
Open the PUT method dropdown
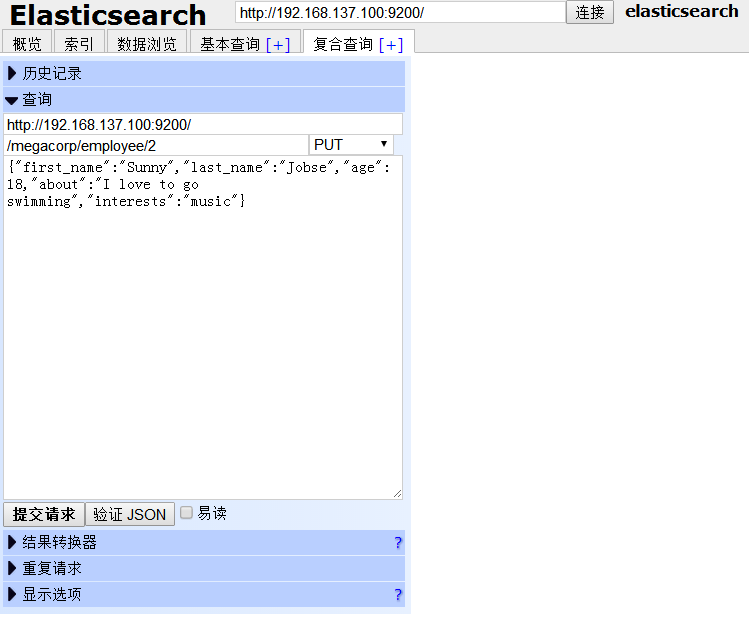pyautogui.click(x=351, y=145)
